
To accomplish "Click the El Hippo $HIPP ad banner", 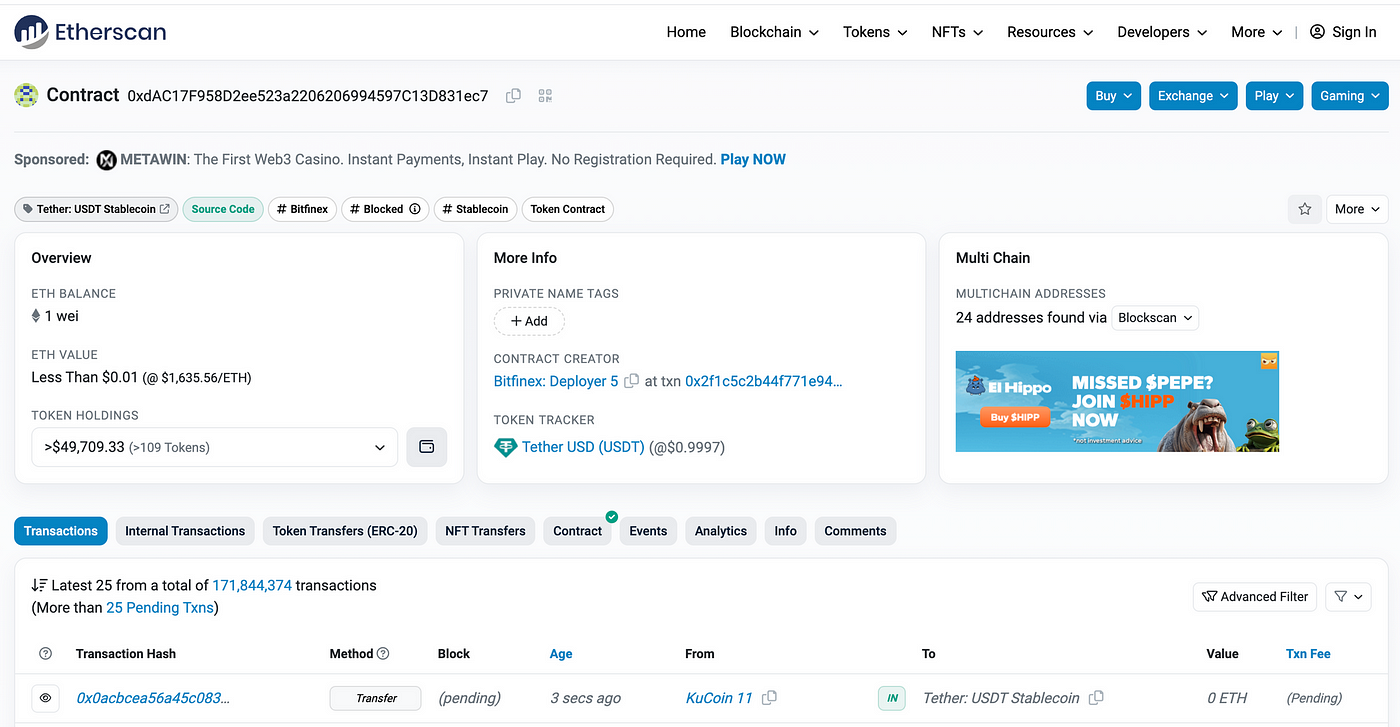I will pos(1117,401).
